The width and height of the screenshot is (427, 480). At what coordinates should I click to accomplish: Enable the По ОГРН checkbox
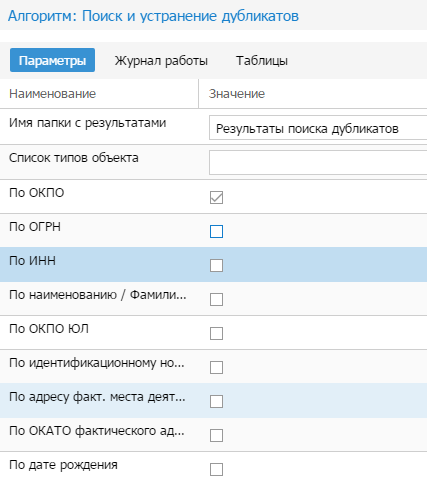point(216,231)
